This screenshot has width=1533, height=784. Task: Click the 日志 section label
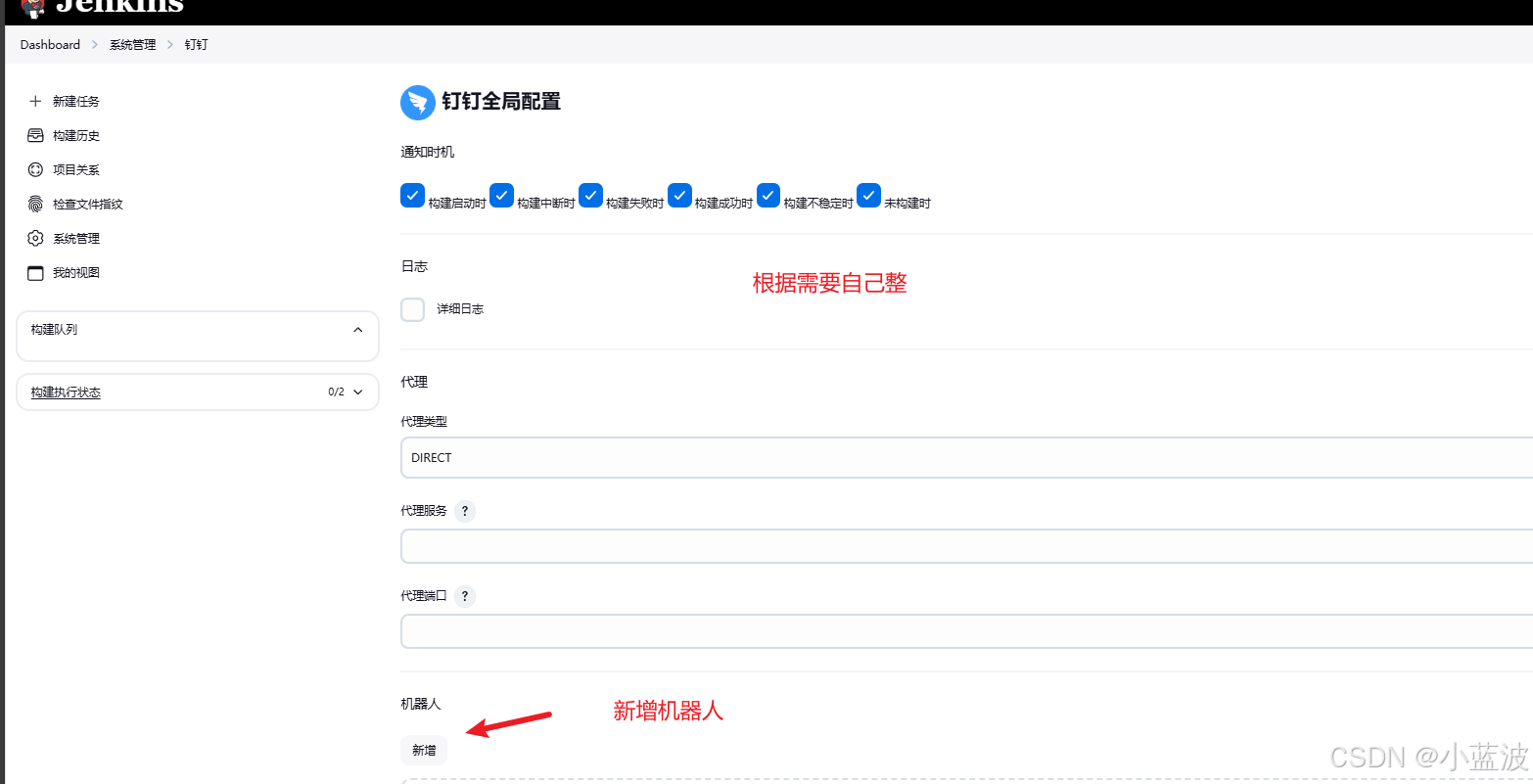coord(414,266)
